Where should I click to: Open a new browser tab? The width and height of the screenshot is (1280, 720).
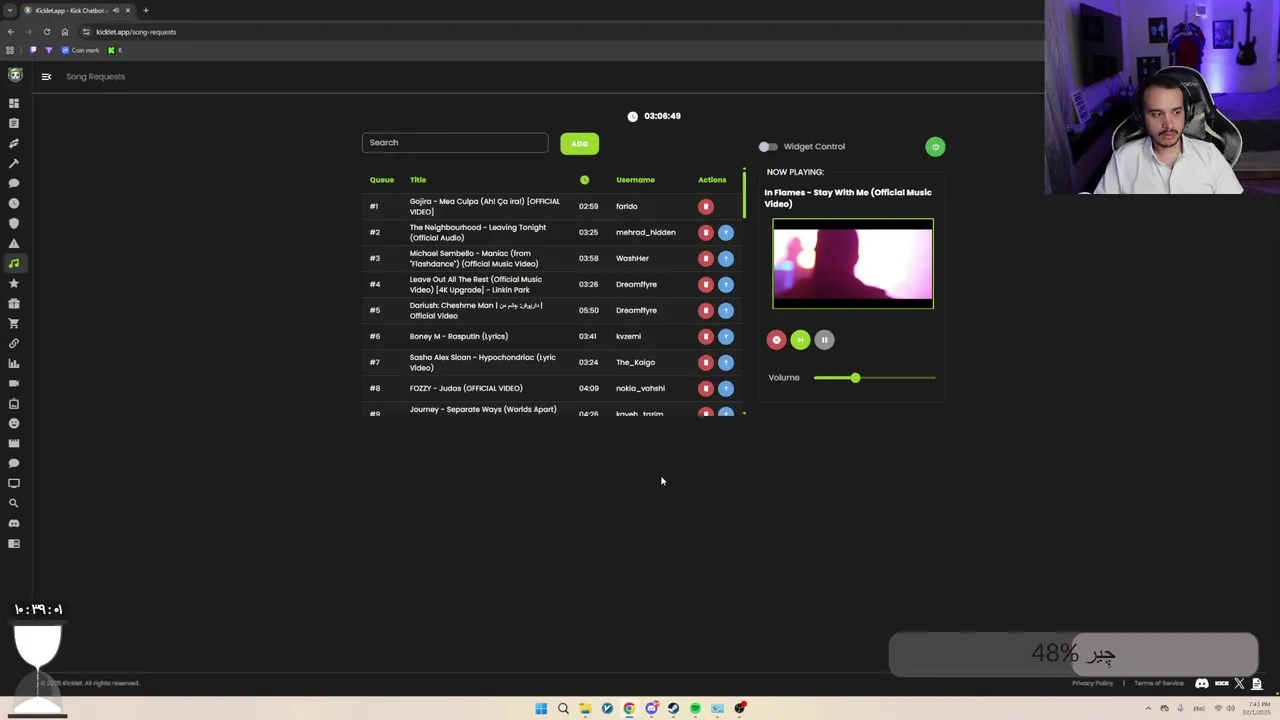146,10
